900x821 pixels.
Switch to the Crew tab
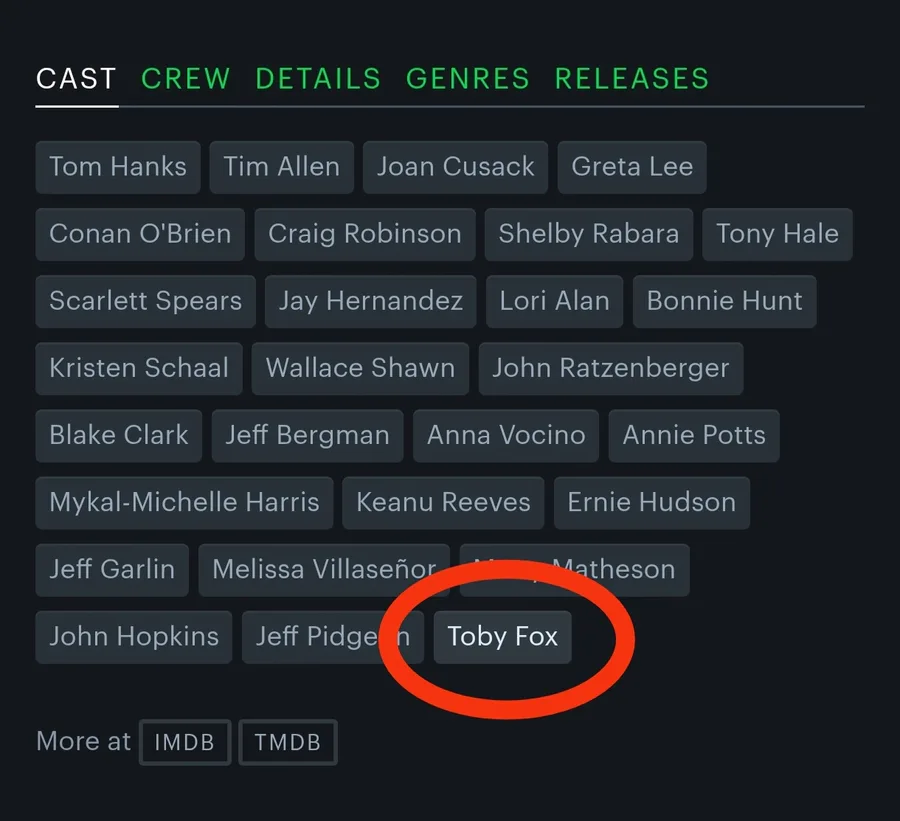tap(185, 79)
